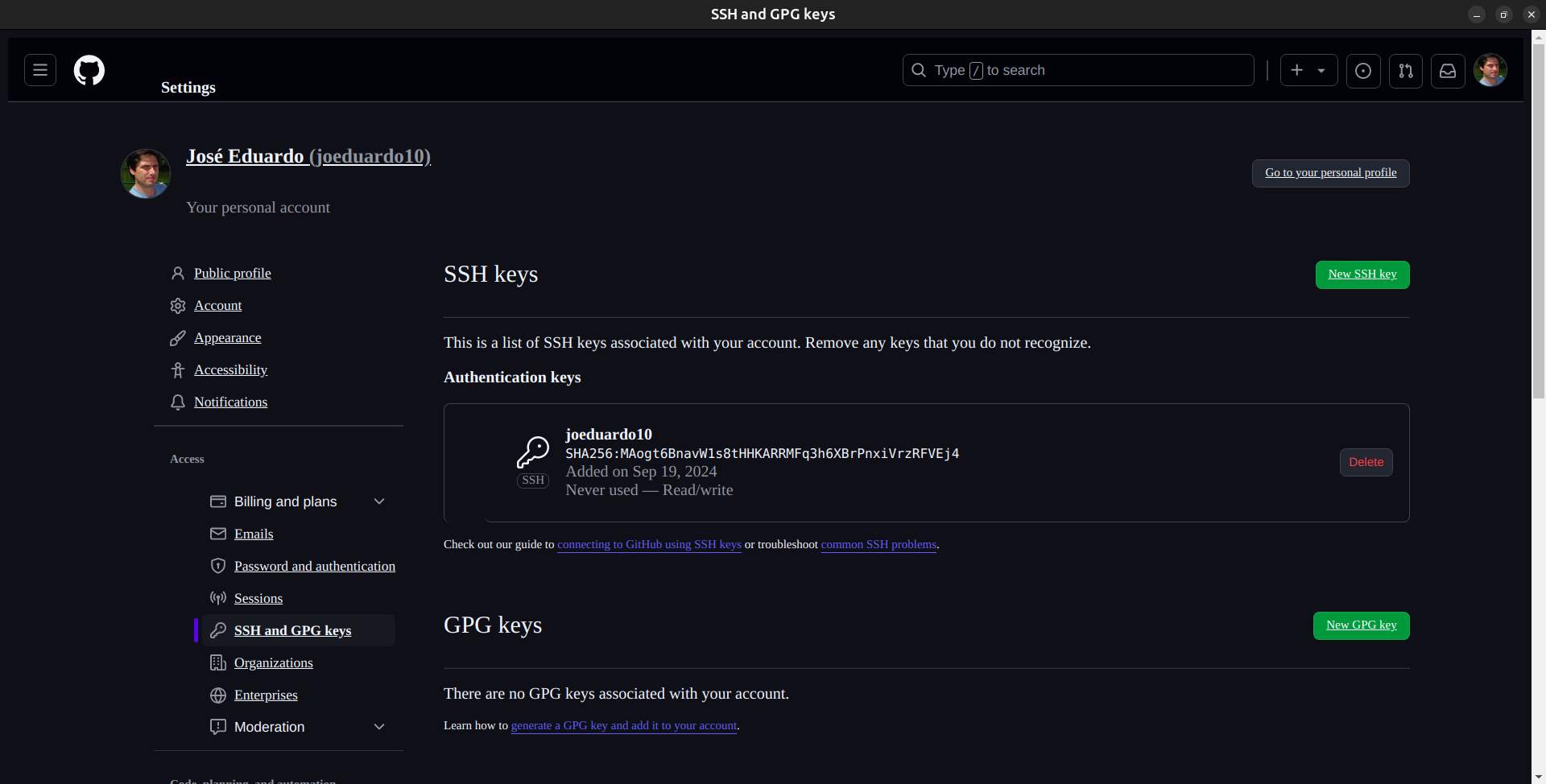Click the Account gear icon

coord(178,306)
